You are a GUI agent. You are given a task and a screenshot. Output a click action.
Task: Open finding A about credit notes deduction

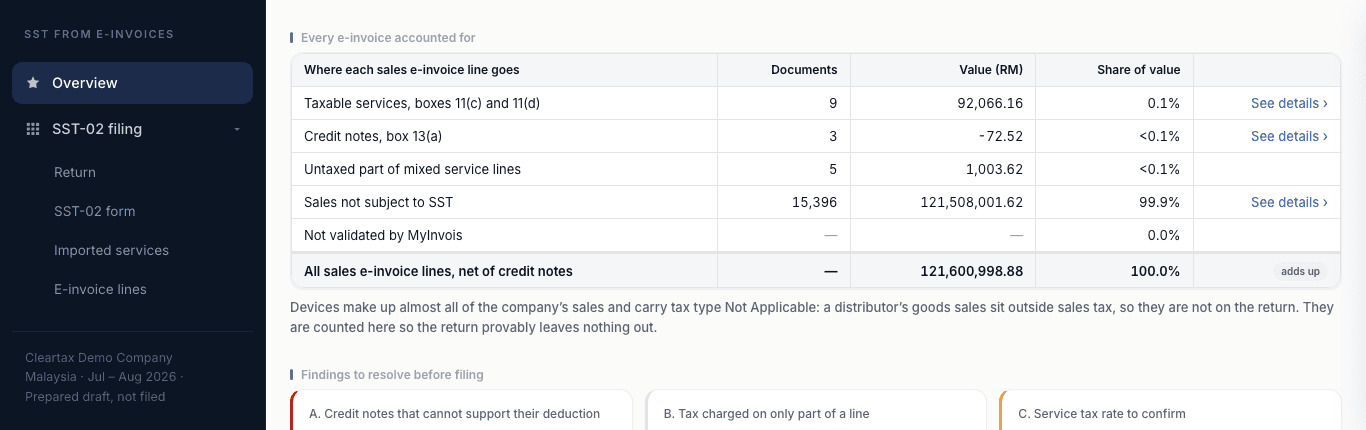click(x=461, y=410)
